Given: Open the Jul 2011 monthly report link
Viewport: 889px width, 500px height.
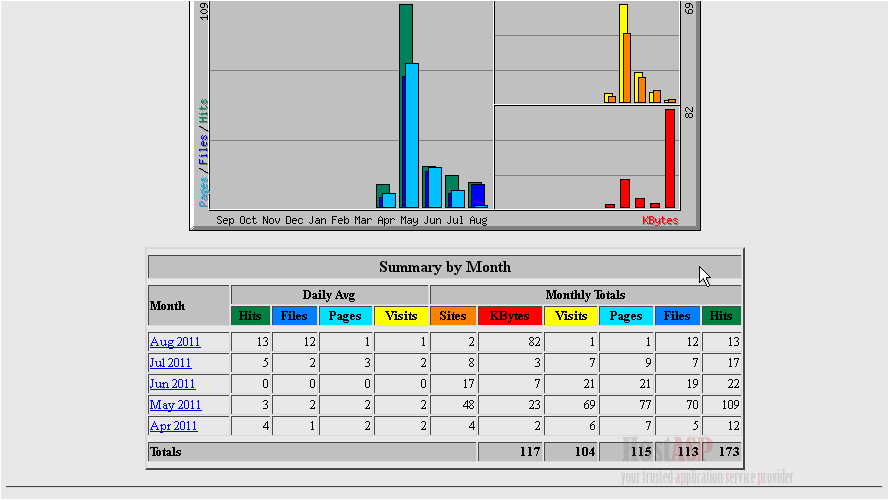Looking at the screenshot, I should 171,363.
